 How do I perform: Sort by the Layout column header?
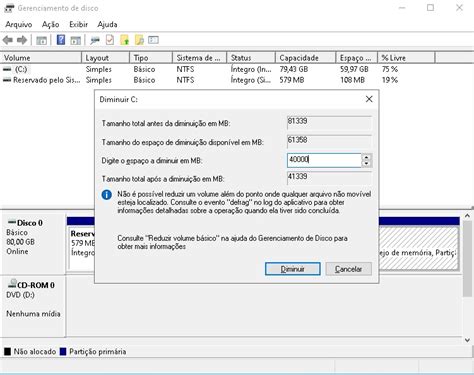click(105, 58)
